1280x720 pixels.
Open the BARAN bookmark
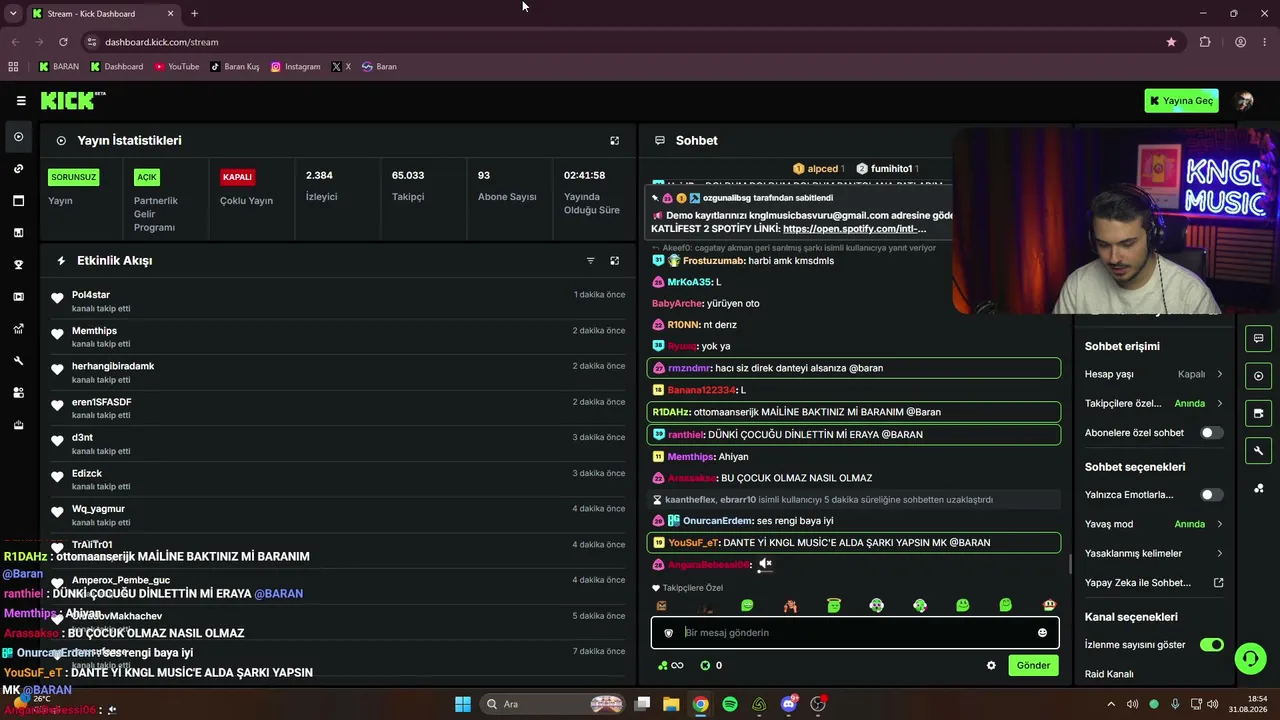[x=59, y=67]
